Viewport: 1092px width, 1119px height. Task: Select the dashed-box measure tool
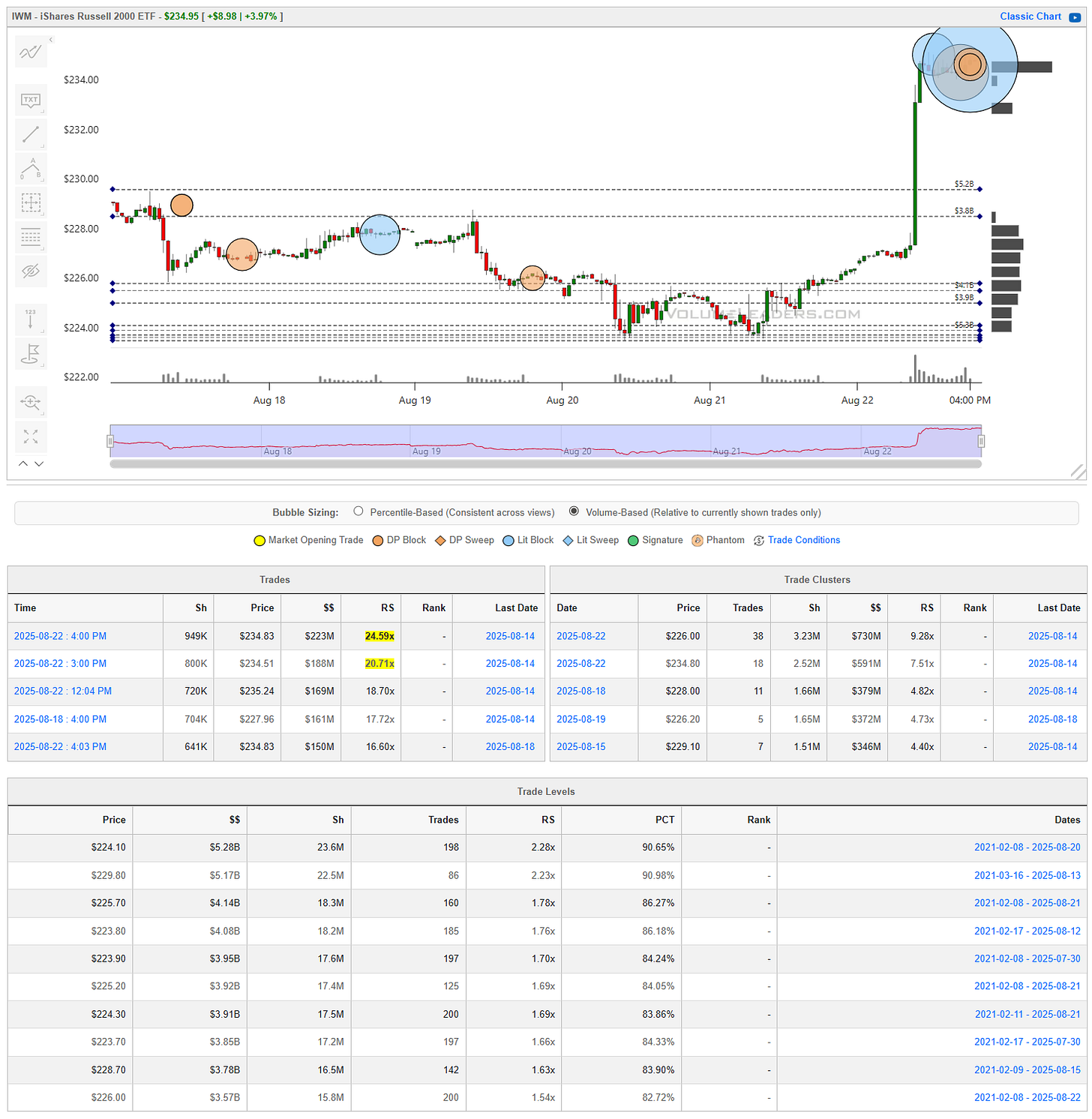(31, 202)
